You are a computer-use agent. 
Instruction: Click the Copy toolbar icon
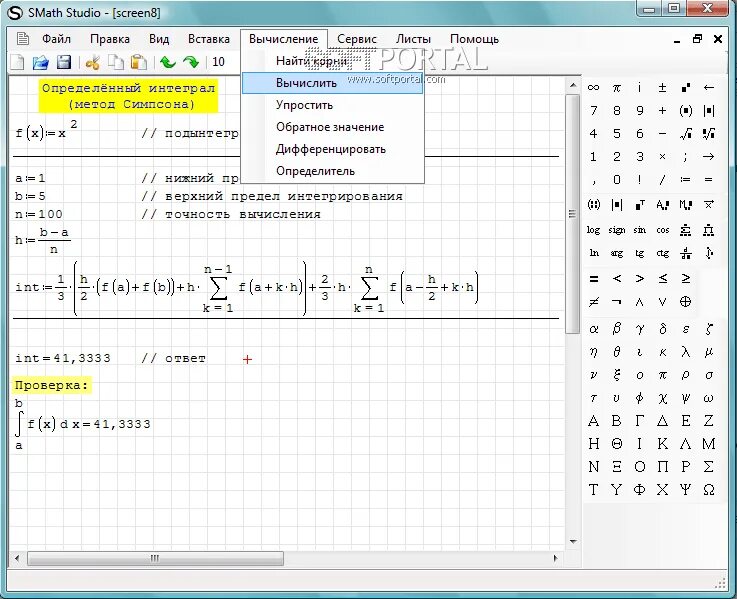click(x=116, y=62)
